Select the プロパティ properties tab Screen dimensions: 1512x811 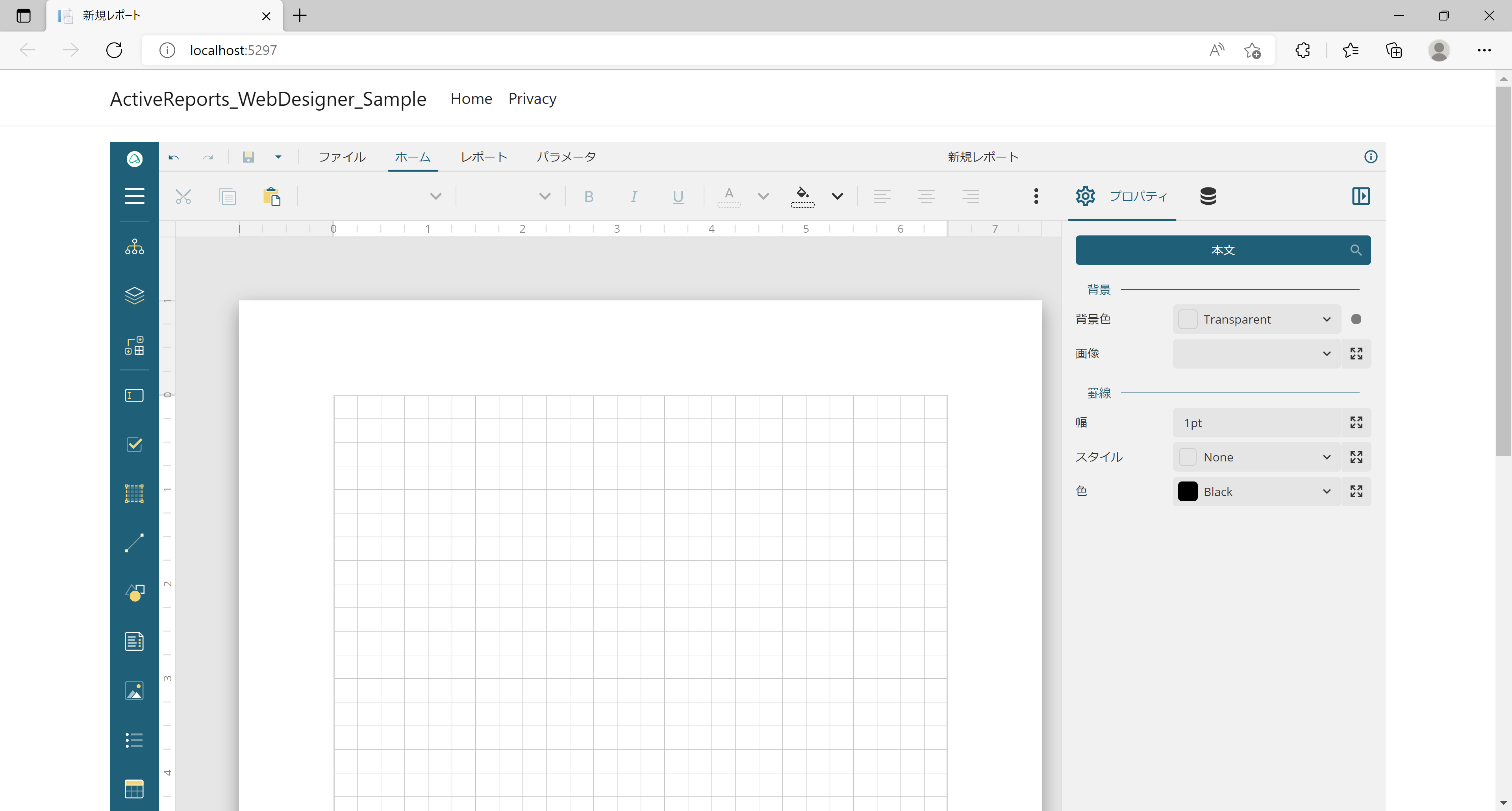[x=1122, y=196]
